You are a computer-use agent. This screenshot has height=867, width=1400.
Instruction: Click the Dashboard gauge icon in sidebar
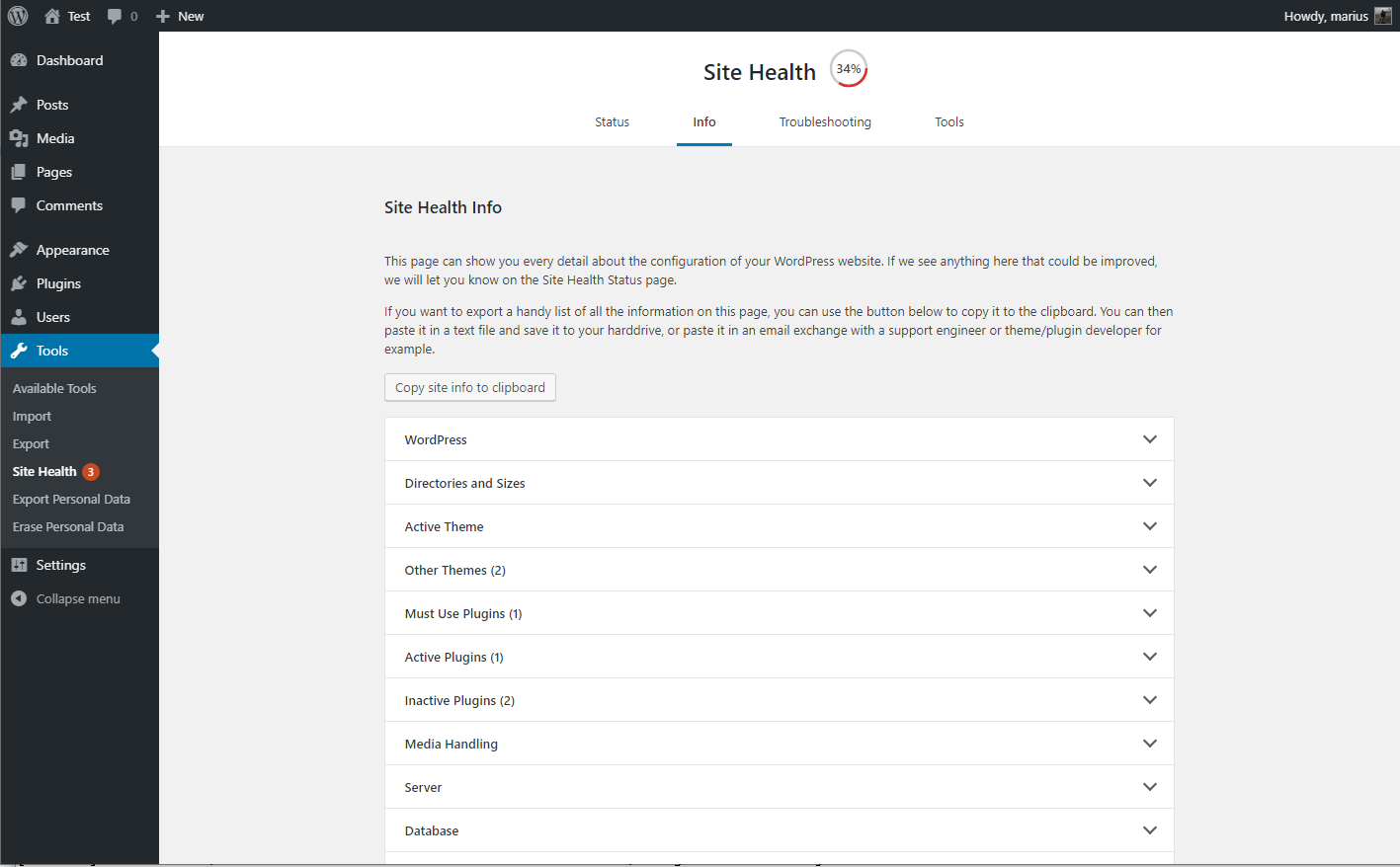click(x=19, y=60)
